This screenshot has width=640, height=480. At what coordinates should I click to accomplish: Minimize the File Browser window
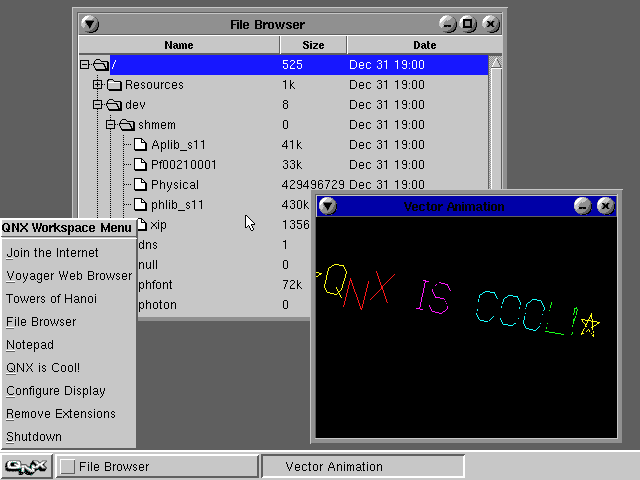(x=448, y=24)
